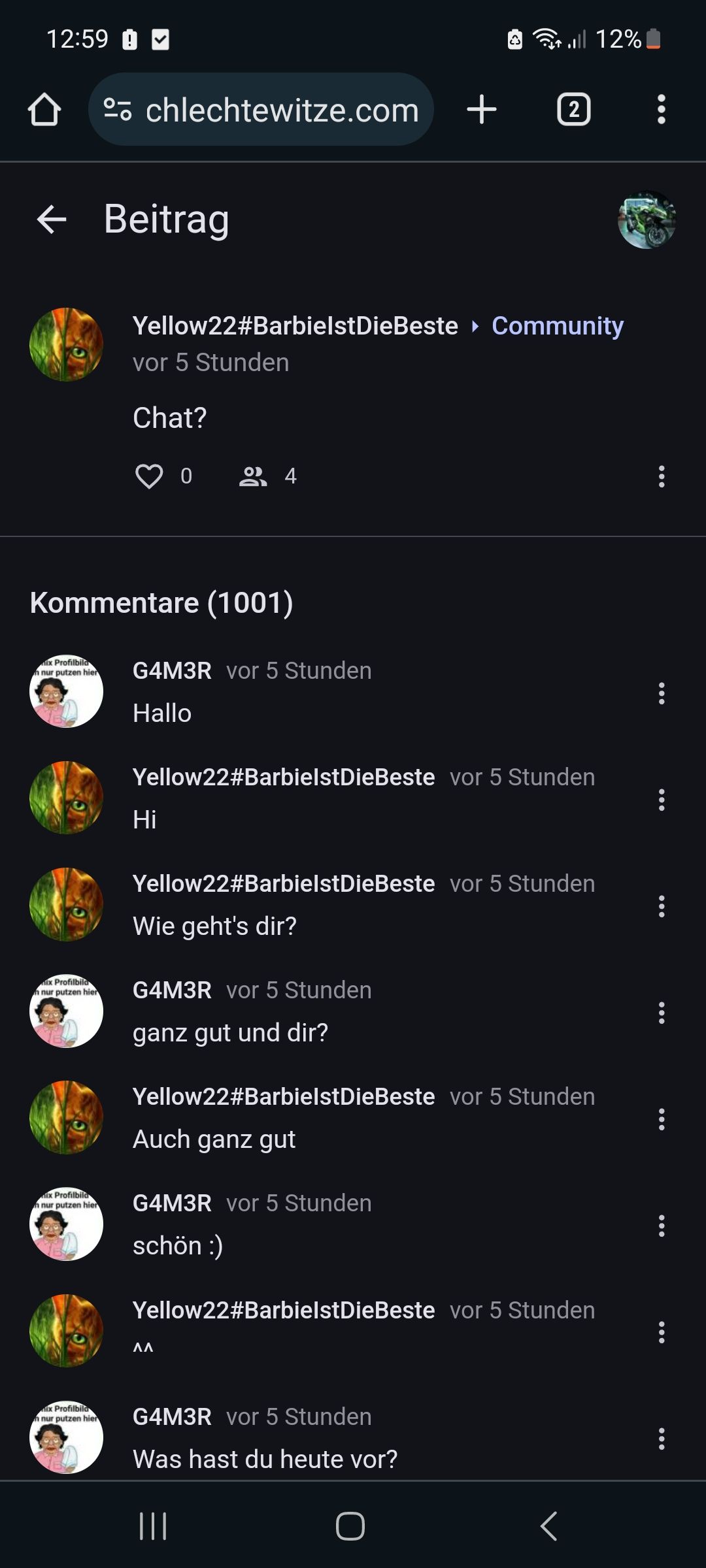
Task: Tap G4M3R username on the "Hallo" comment
Action: [172, 670]
